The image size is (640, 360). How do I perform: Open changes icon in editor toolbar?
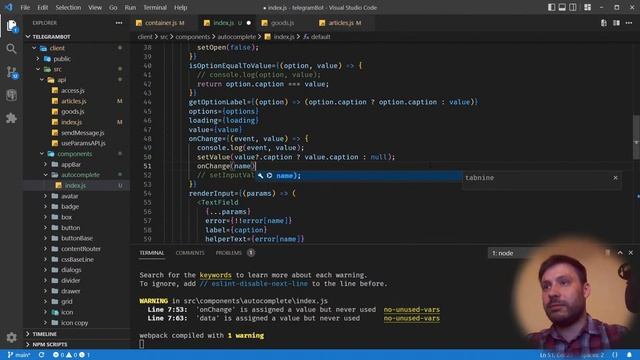point(604,23)
